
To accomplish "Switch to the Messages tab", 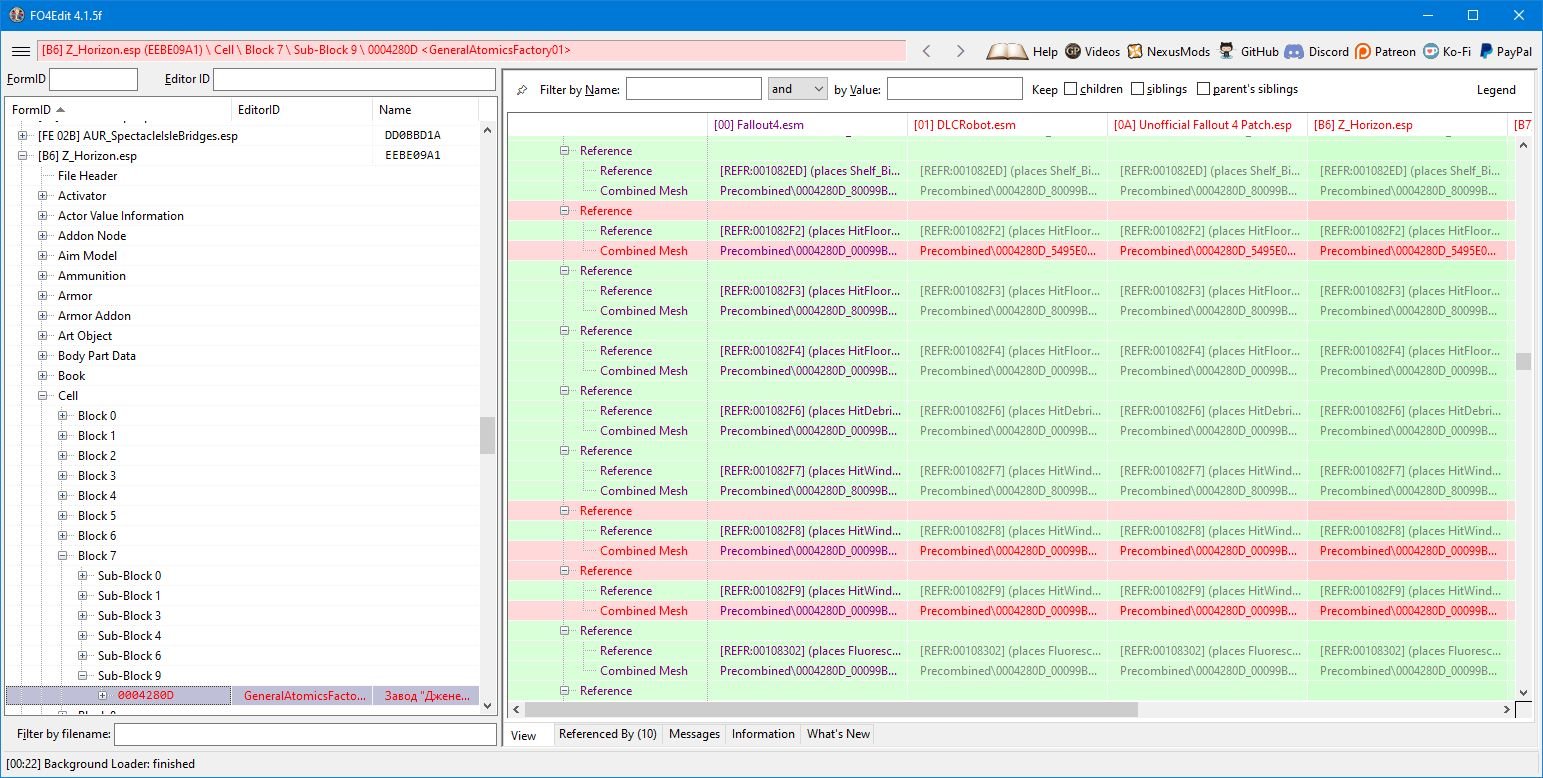I will click(694, 734).
